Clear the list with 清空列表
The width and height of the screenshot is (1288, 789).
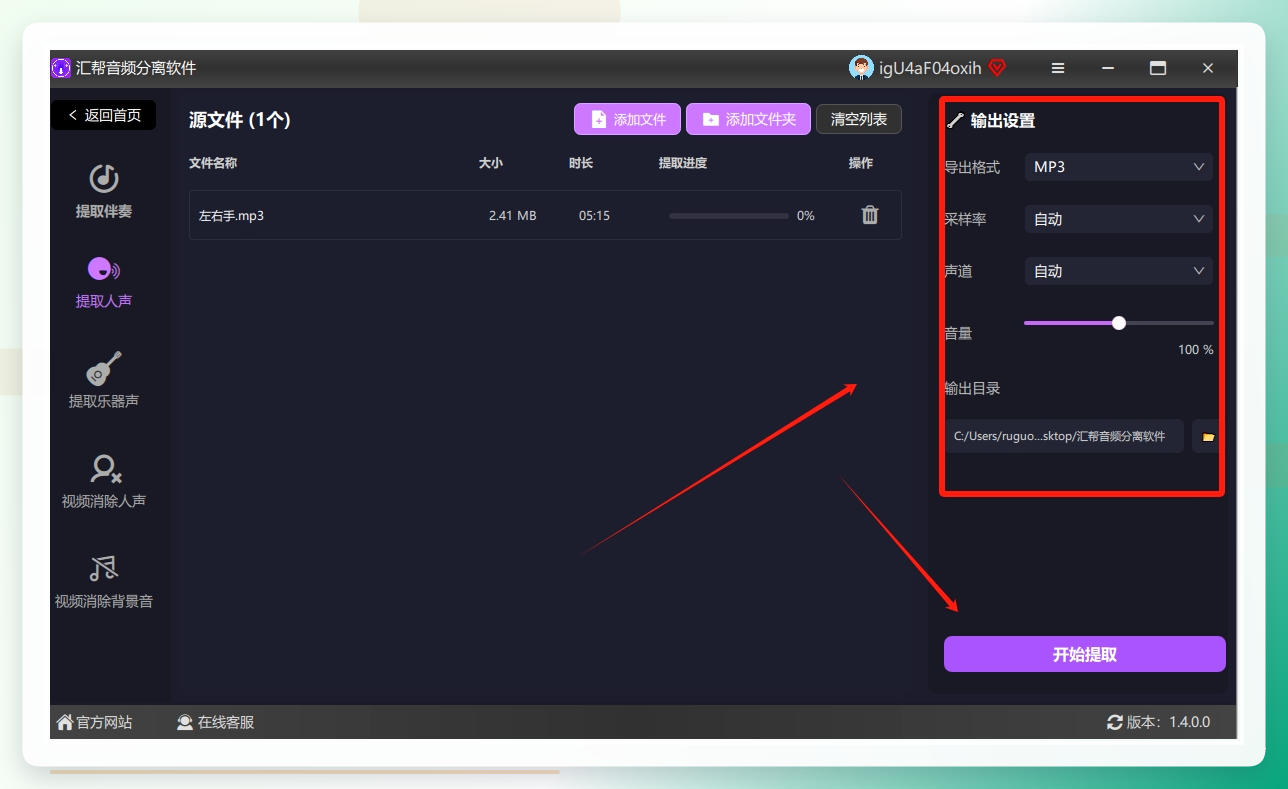[x=859, y=119]
